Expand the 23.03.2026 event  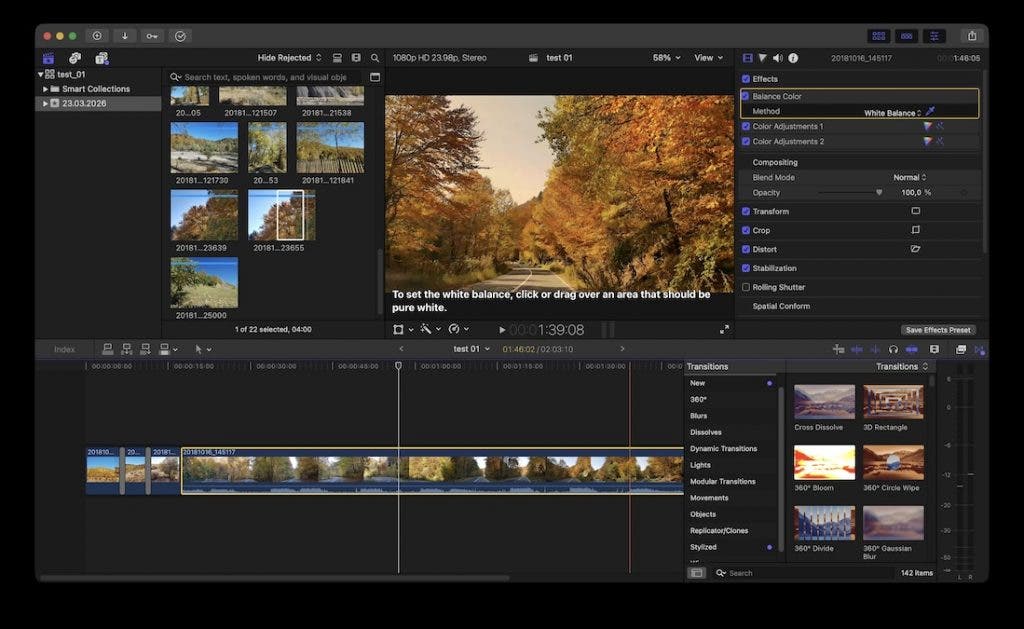45,103
